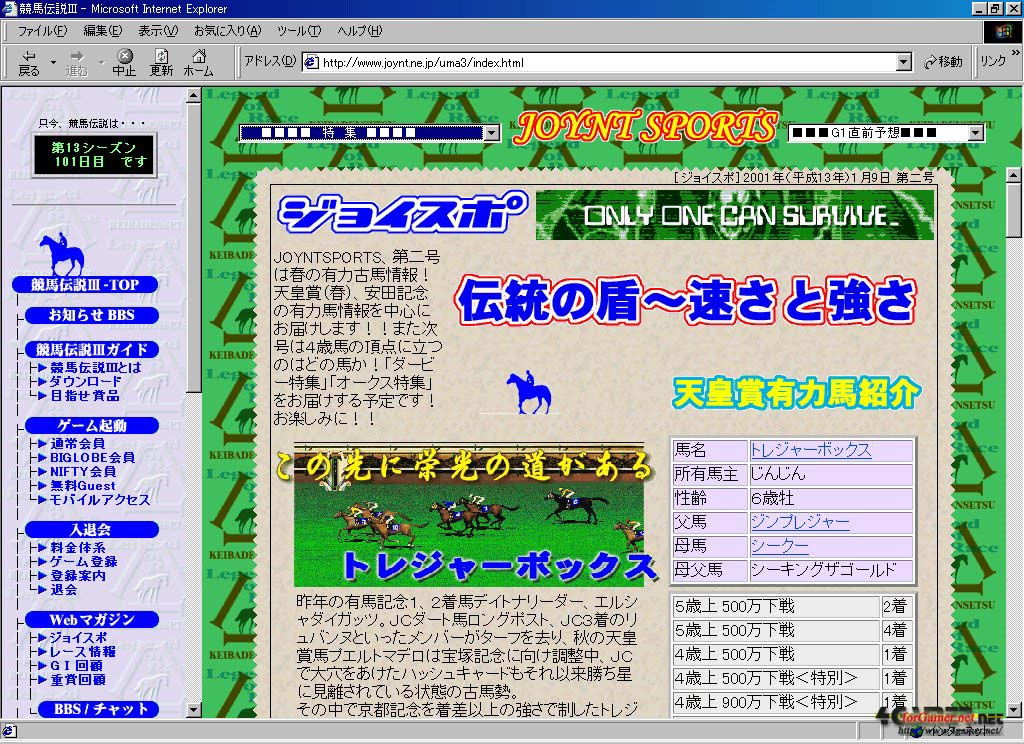Open the 重賞回顧 link
The width and height of the screenshot is (1024, 744).
pos(78,680)
